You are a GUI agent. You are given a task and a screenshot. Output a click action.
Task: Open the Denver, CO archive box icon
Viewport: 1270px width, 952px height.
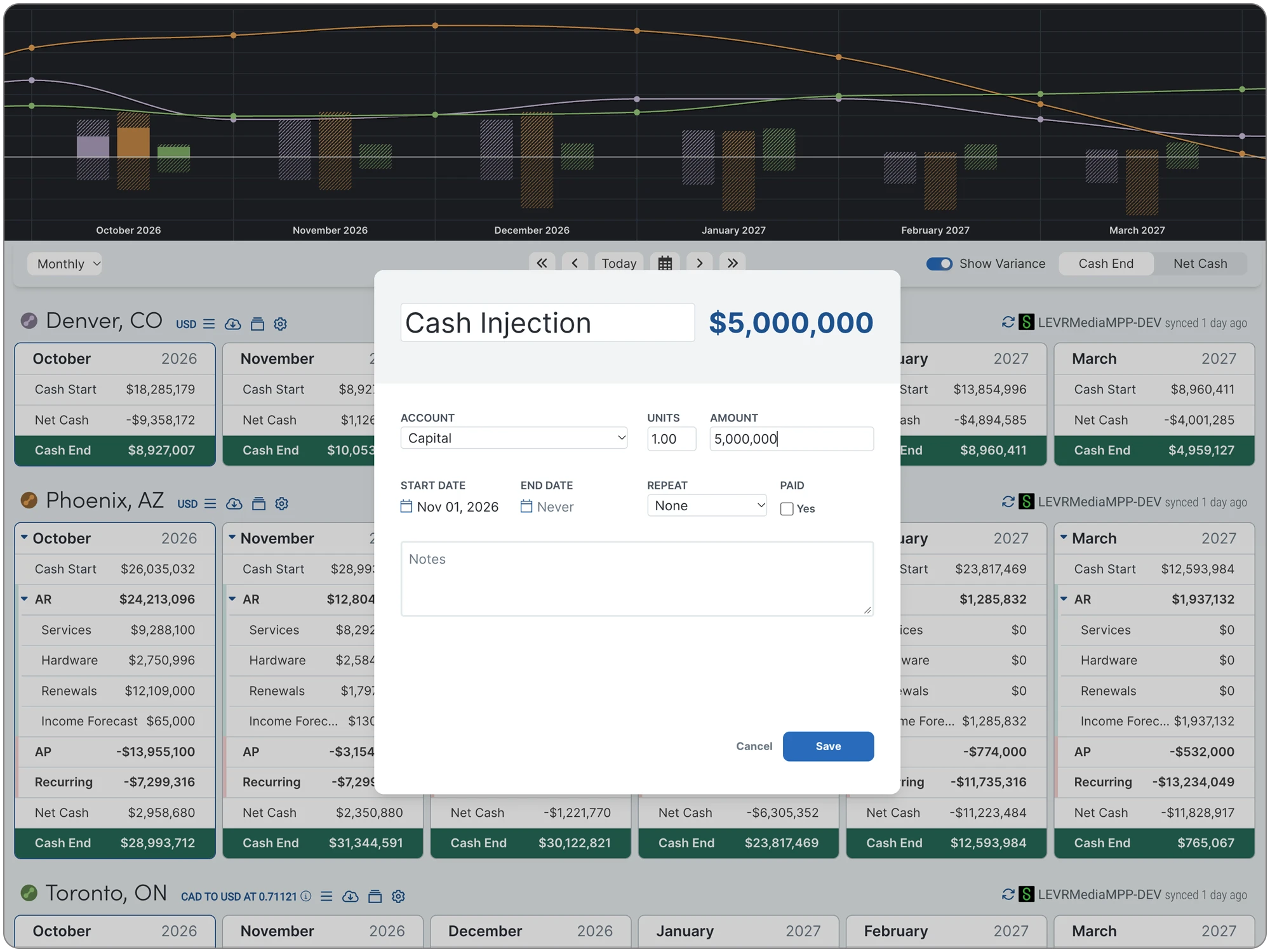click(257, 324)
